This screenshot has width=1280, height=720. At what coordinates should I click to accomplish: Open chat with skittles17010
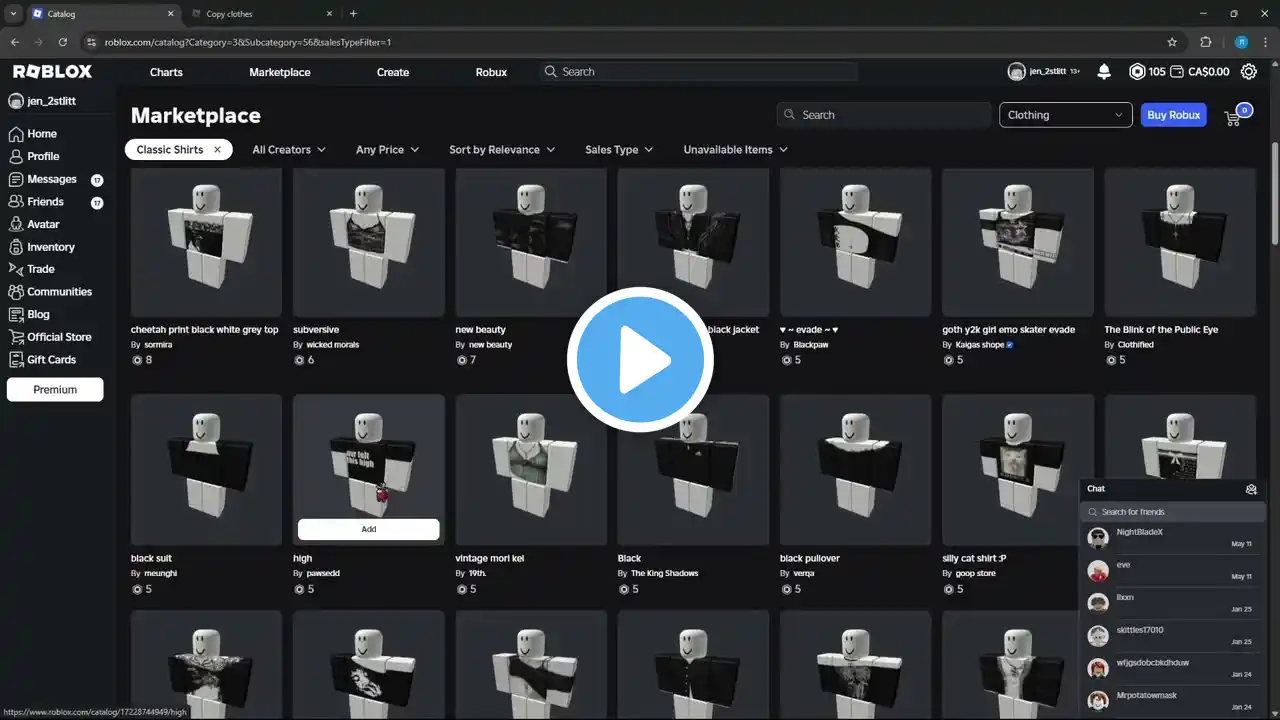tap(1173, 636)
